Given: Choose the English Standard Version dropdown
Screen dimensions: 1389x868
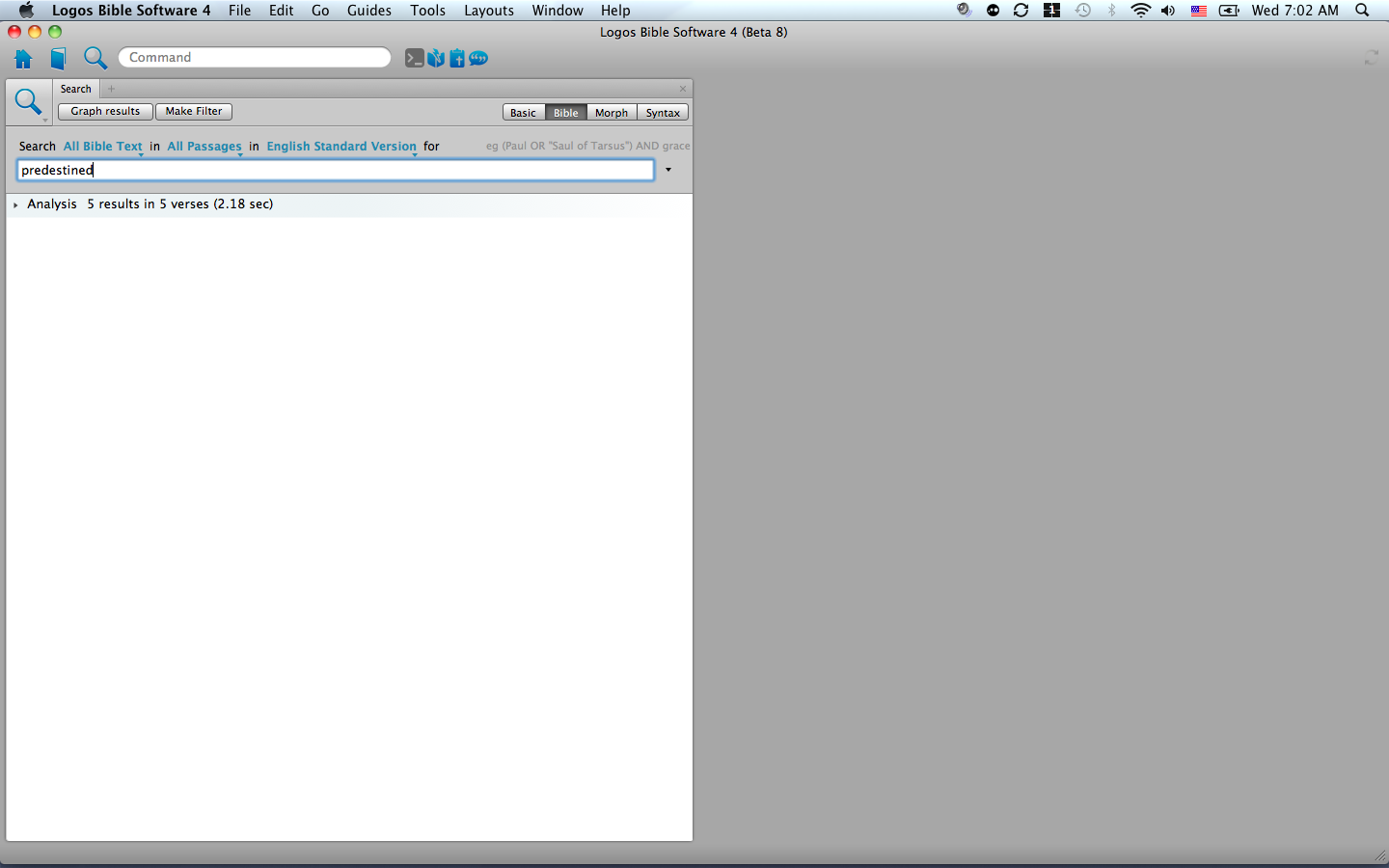Looking at the screenshot, I should [x=341, y=147].
